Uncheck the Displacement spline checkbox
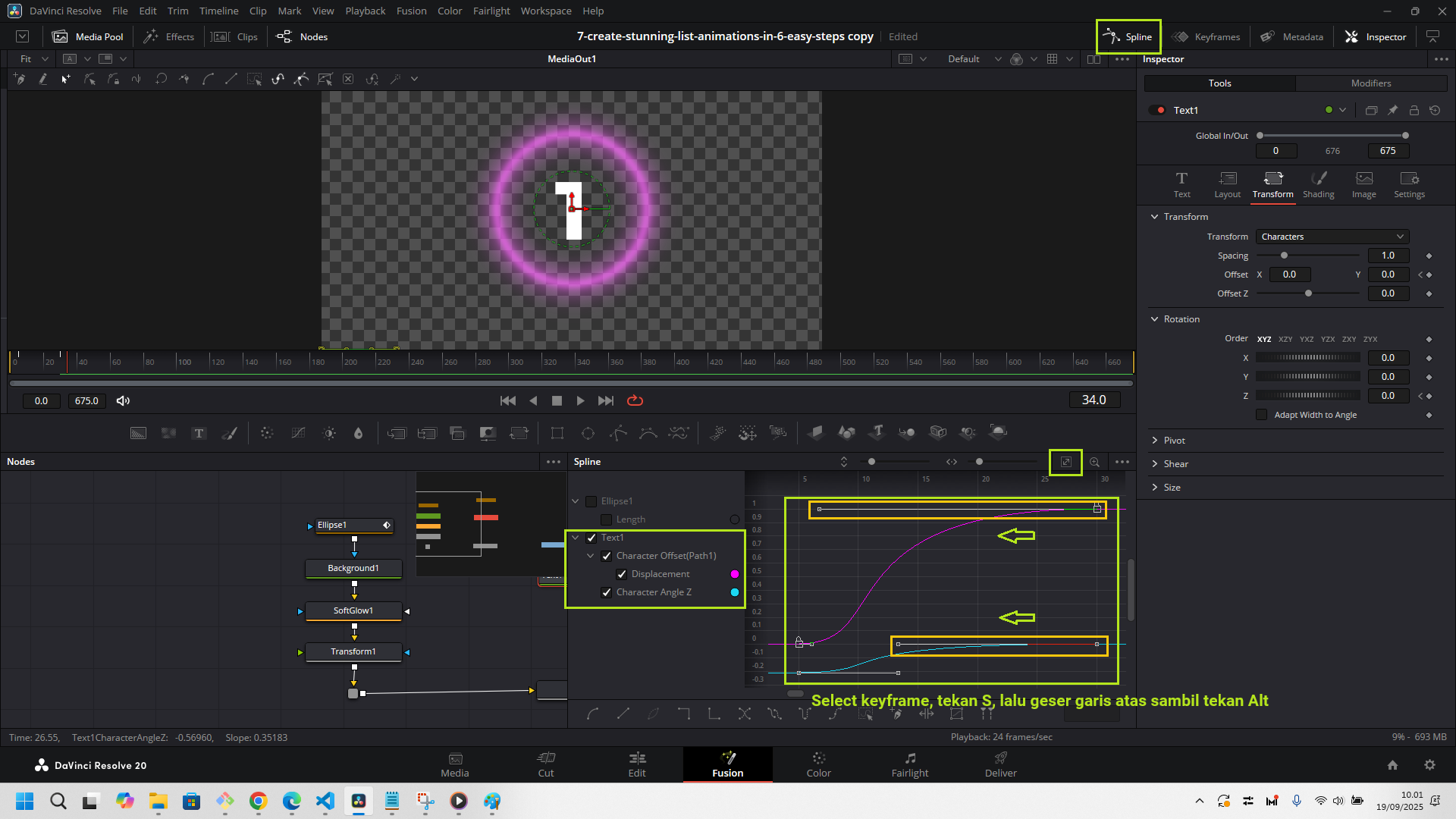This screenshot has width=1456, height=819. [622, 574]
